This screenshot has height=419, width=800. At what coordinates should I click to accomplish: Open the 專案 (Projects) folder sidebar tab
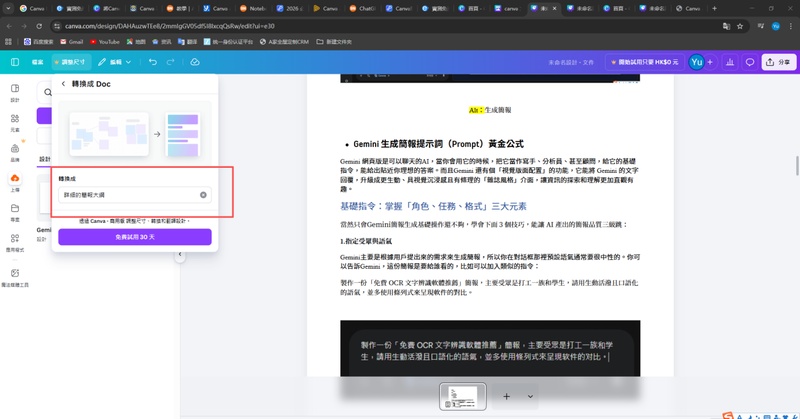(x=15, y=212)
